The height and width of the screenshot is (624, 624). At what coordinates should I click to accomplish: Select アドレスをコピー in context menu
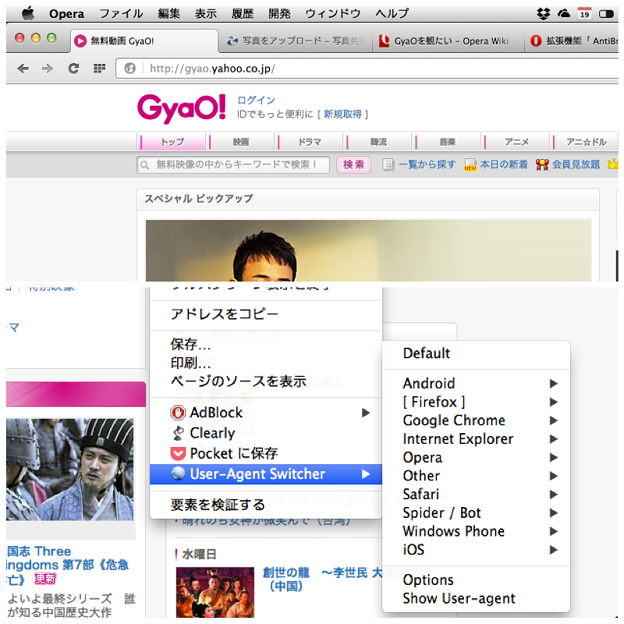[x=266, y=314]
